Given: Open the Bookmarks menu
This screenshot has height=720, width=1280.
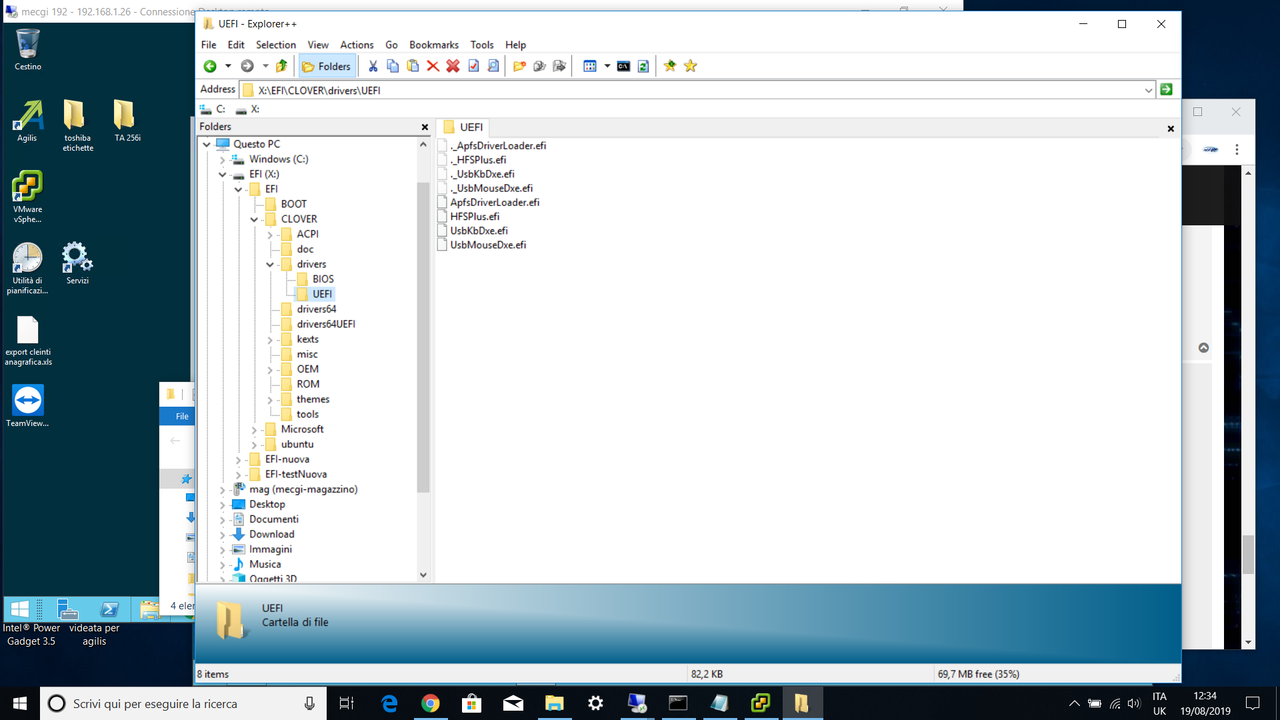Looking at the screenshot, I should [x=434, y=45].
